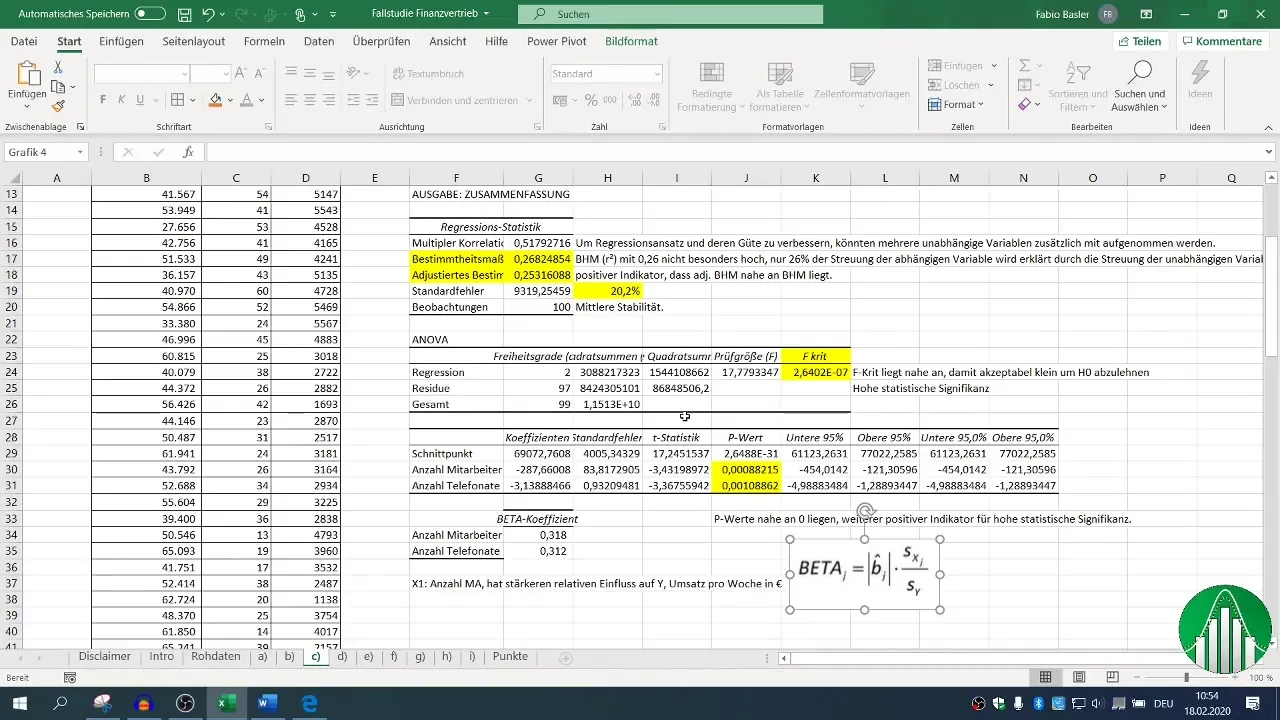Toggle Textumbruch wrap text
1280x720 pixels.
click(428, 74)
